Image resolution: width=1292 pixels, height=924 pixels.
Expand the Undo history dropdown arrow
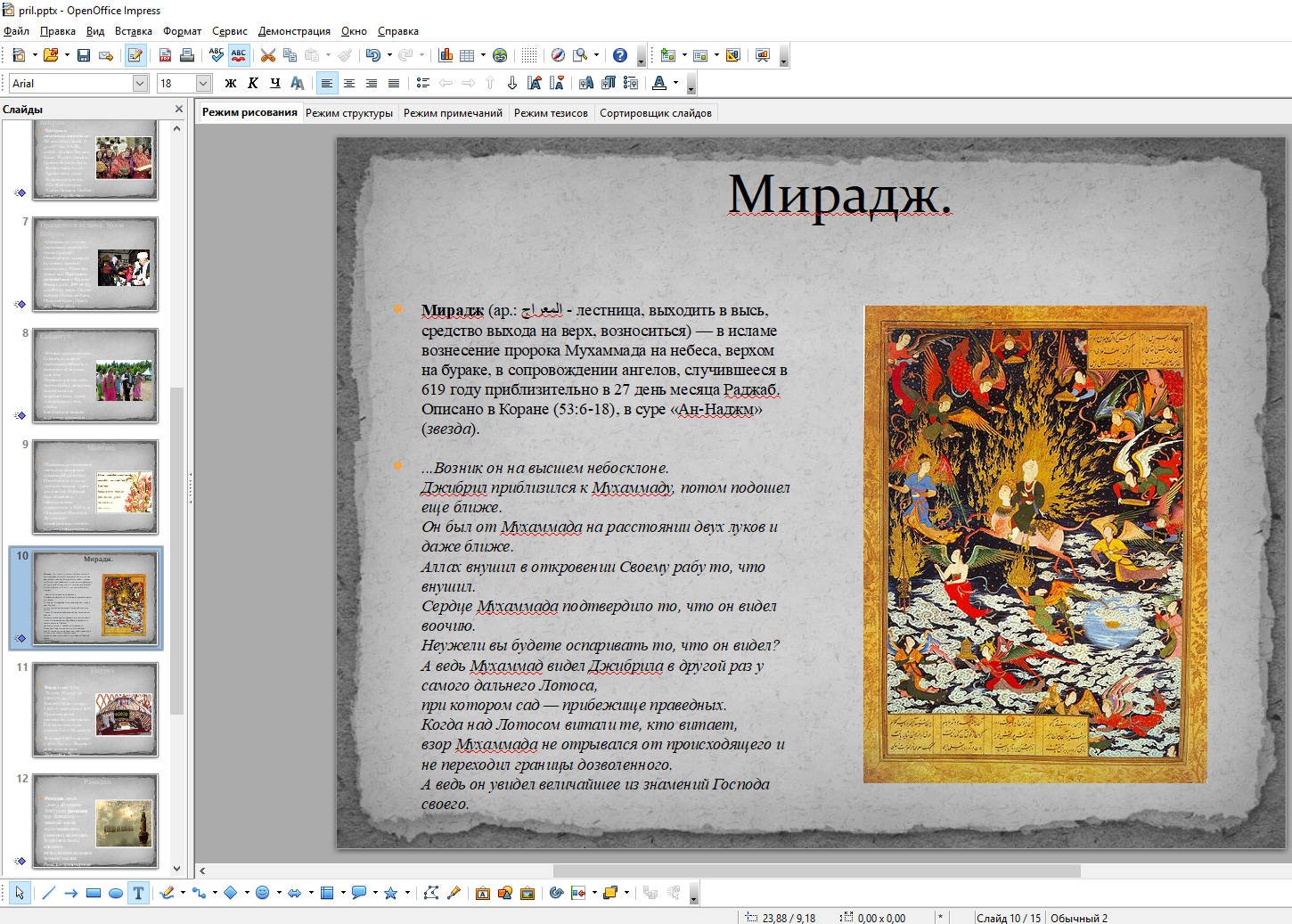(x=389, y=55)
